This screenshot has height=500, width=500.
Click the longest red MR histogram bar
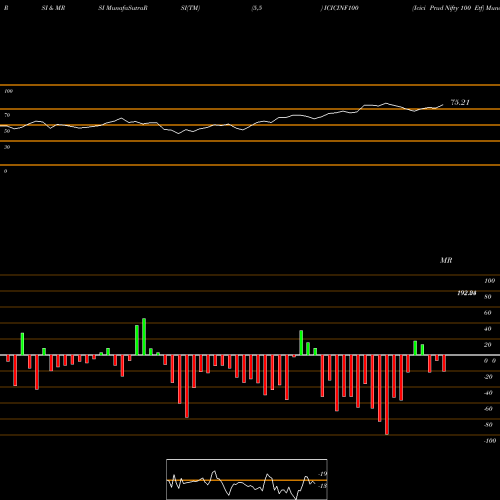click(x=387, y=395)
